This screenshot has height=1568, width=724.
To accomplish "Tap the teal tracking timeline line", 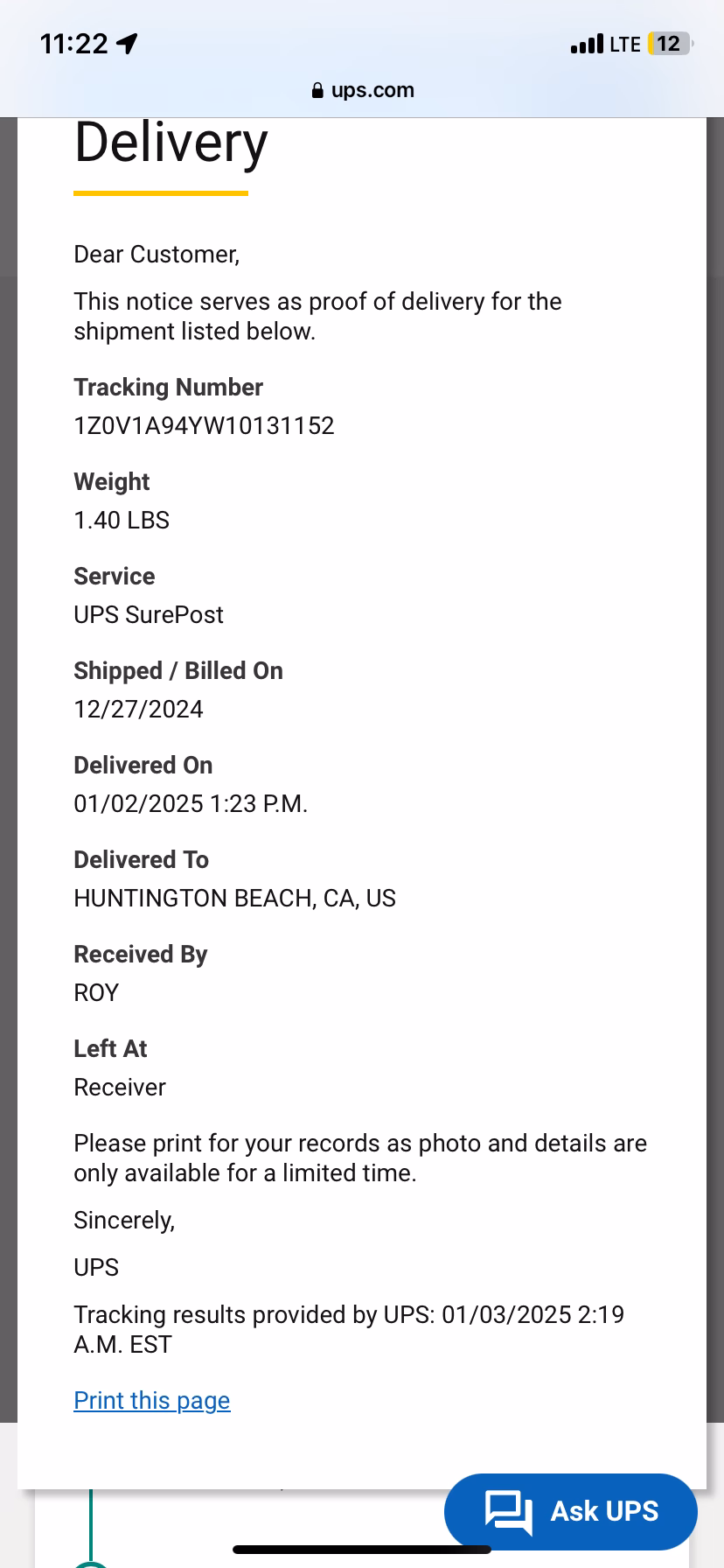I will pyautogui.click(x=91, y=1522).
